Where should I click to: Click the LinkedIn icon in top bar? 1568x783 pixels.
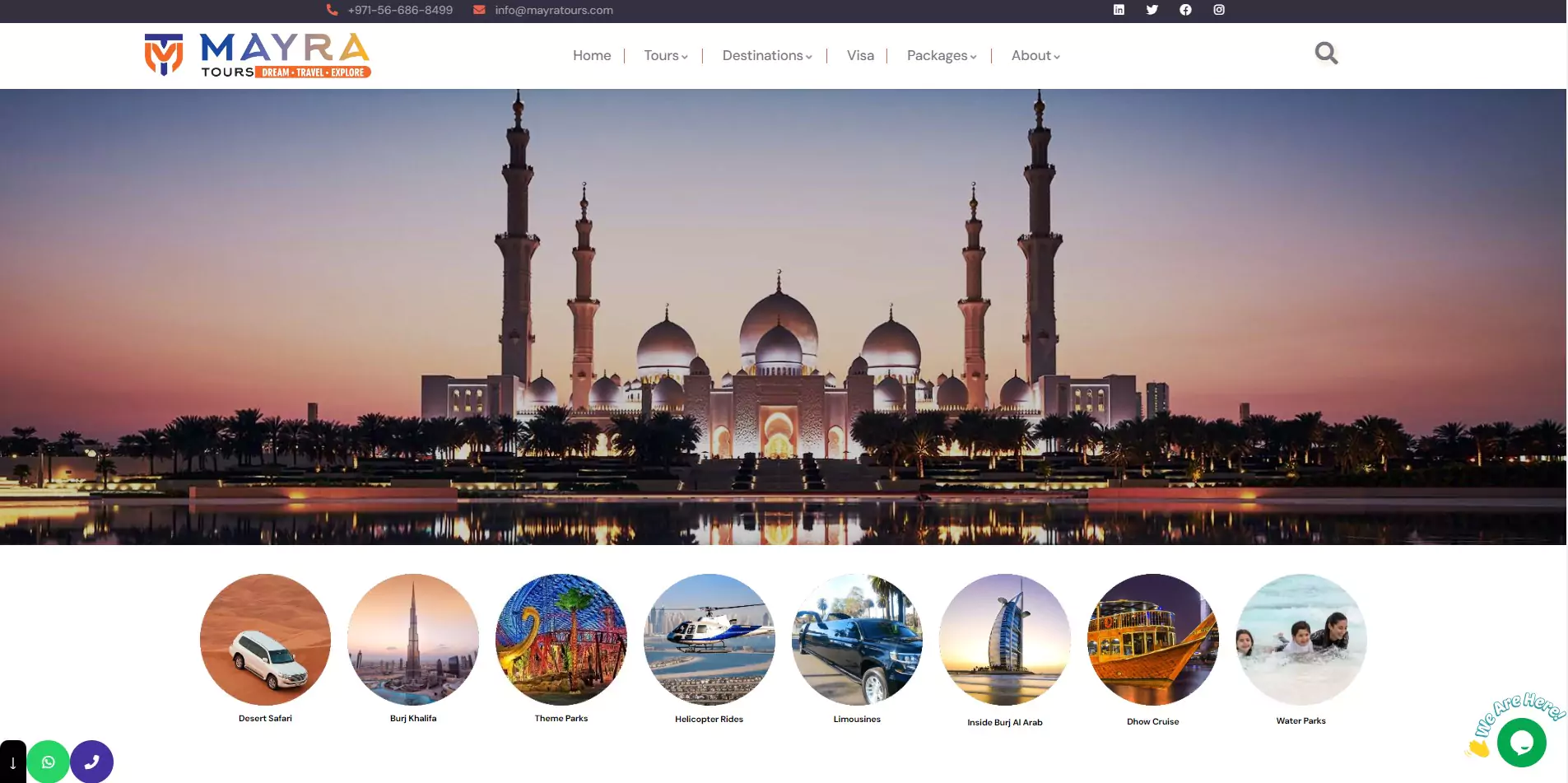(x=1119, y=10)
